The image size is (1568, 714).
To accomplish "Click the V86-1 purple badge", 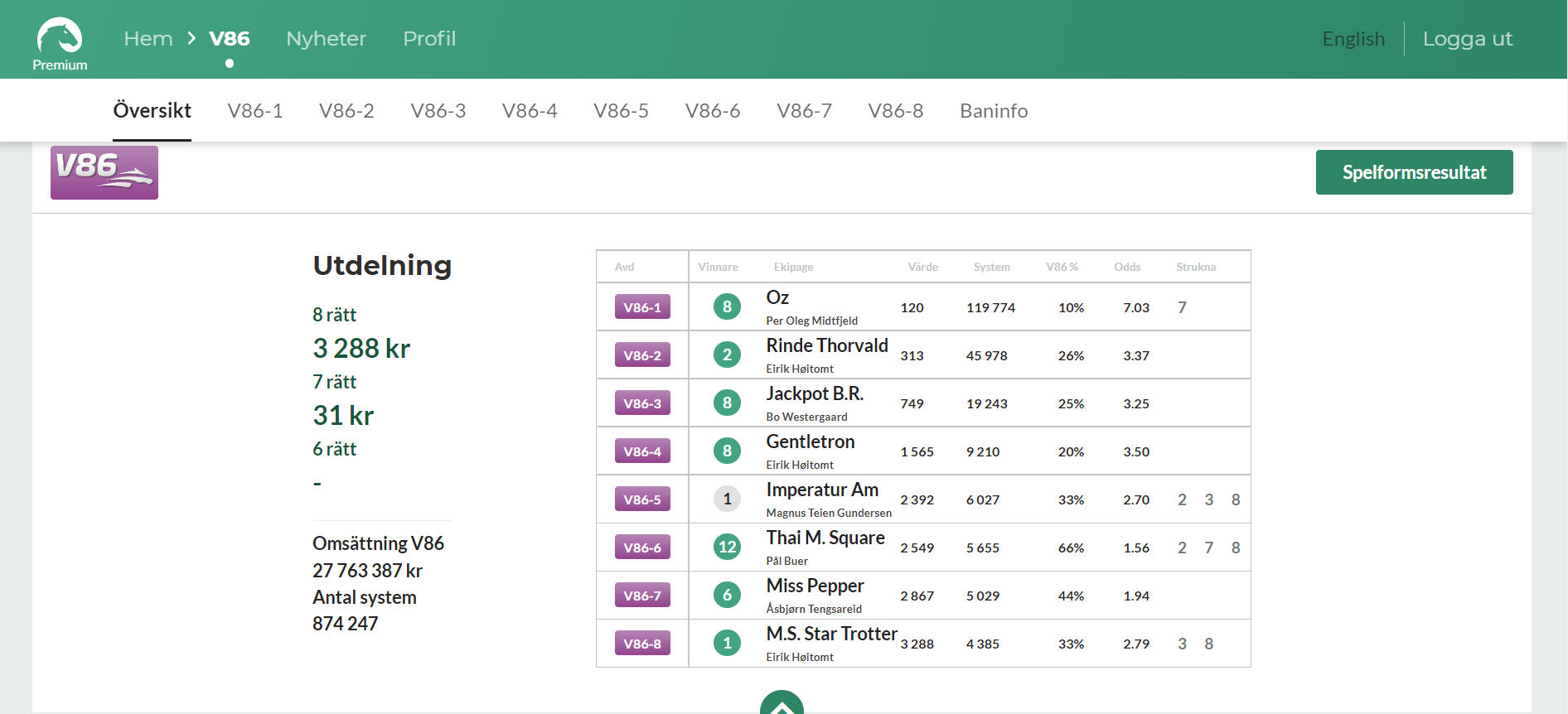I will click(642, 307).
